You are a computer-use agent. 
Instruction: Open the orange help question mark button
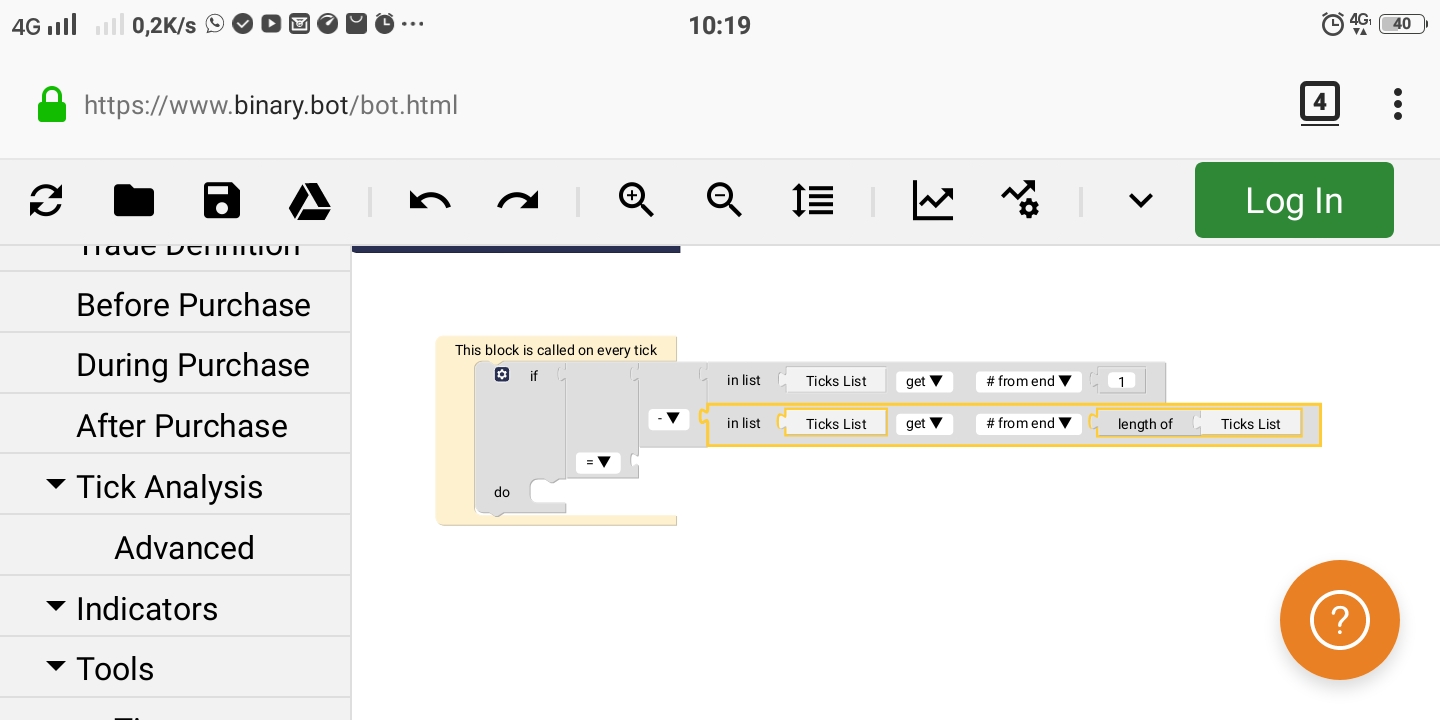(x=1340, y=620)
